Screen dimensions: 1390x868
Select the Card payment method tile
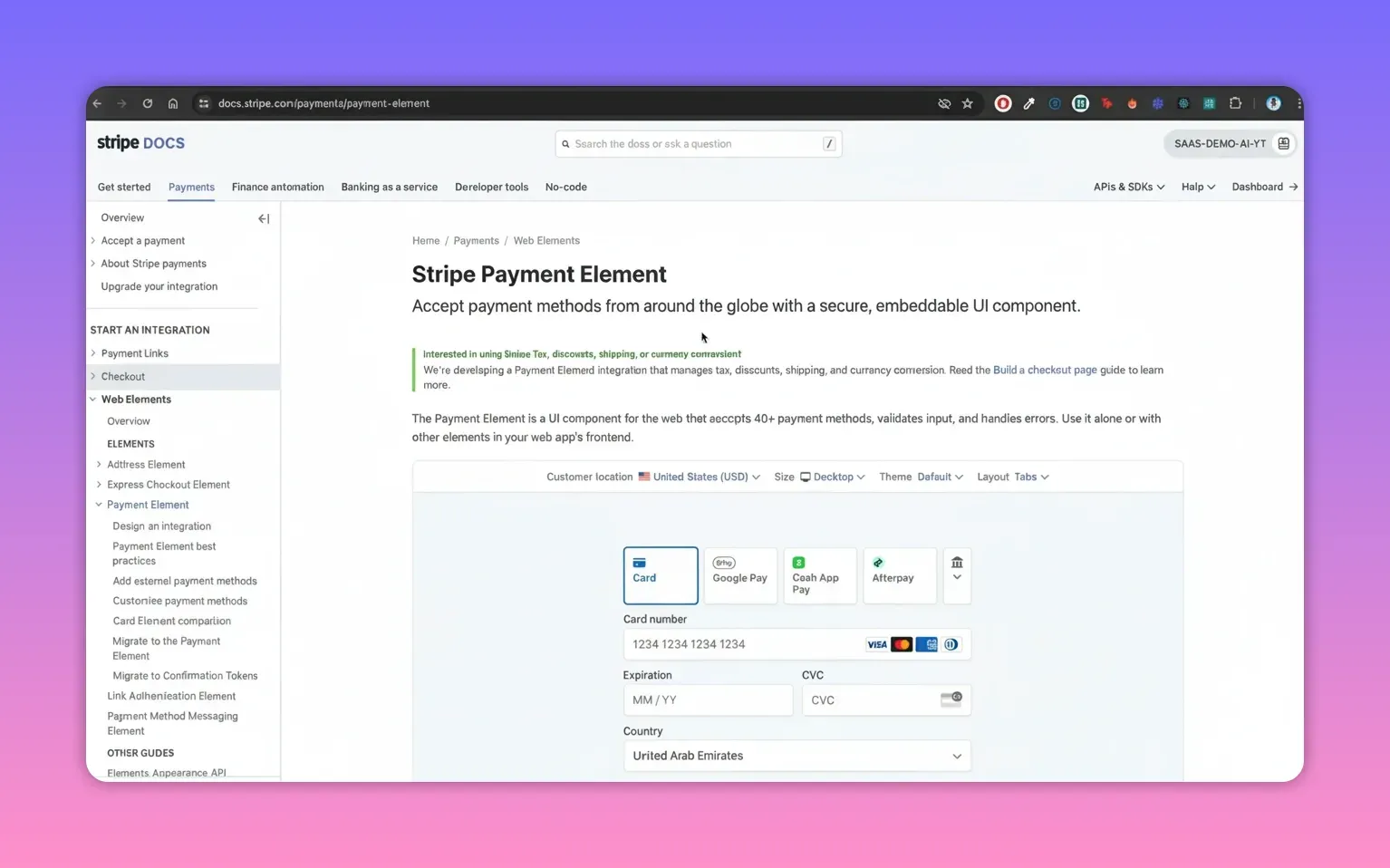coord(660,574)
